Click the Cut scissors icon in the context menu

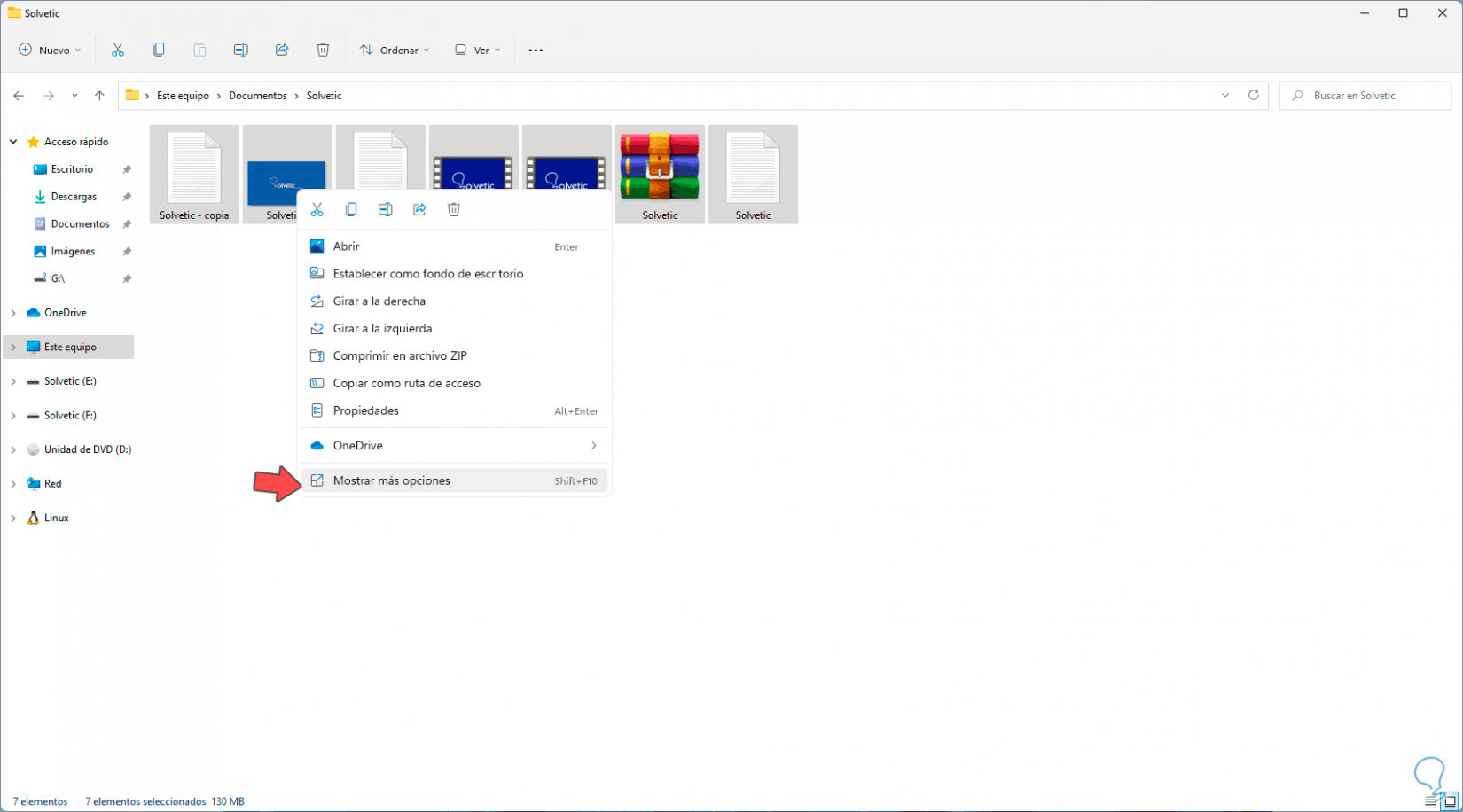[x=317, y=209]
